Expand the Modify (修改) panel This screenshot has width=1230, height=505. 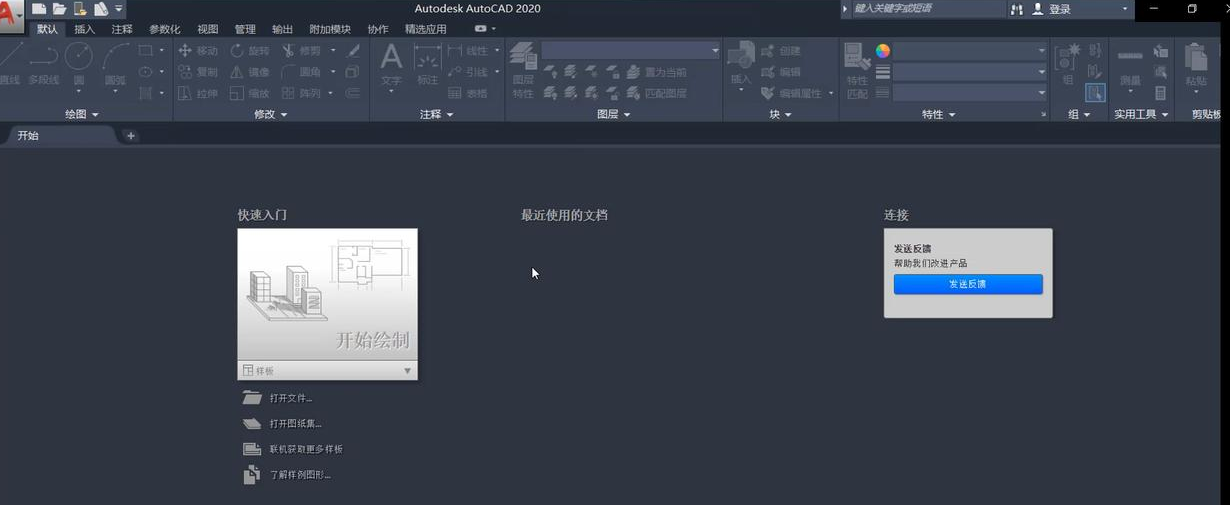tap(270, 114)
